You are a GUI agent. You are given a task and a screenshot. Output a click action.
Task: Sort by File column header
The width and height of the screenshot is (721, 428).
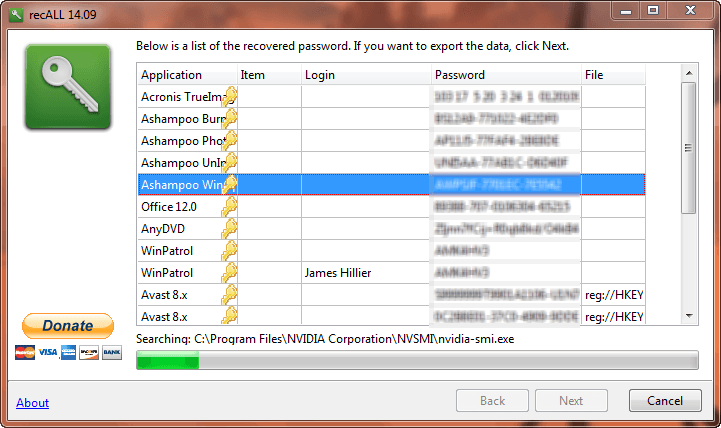pyautogui.click(x=613, y=75)
